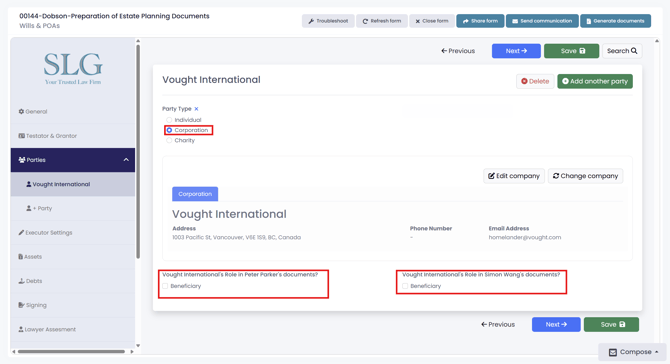This screenshot has height=364, width=670.
Task: Click Vought International company heading
Action: (x=229, y=214)
